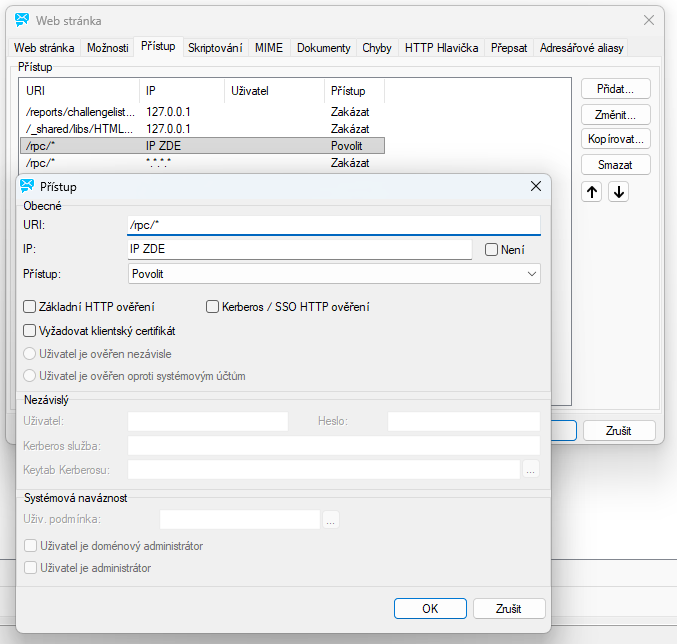Click the Přístup dialog app icon
The image size is (677, 644).
click(27, 186)
